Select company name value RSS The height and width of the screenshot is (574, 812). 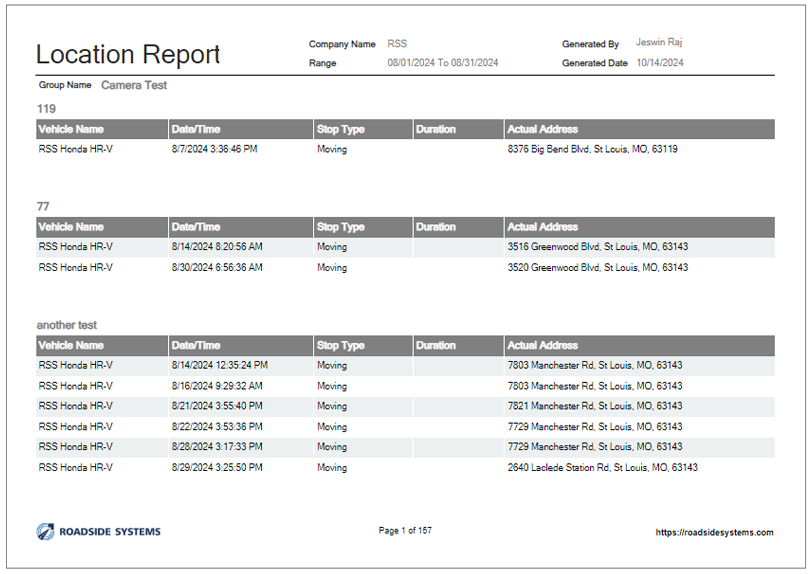397,44
